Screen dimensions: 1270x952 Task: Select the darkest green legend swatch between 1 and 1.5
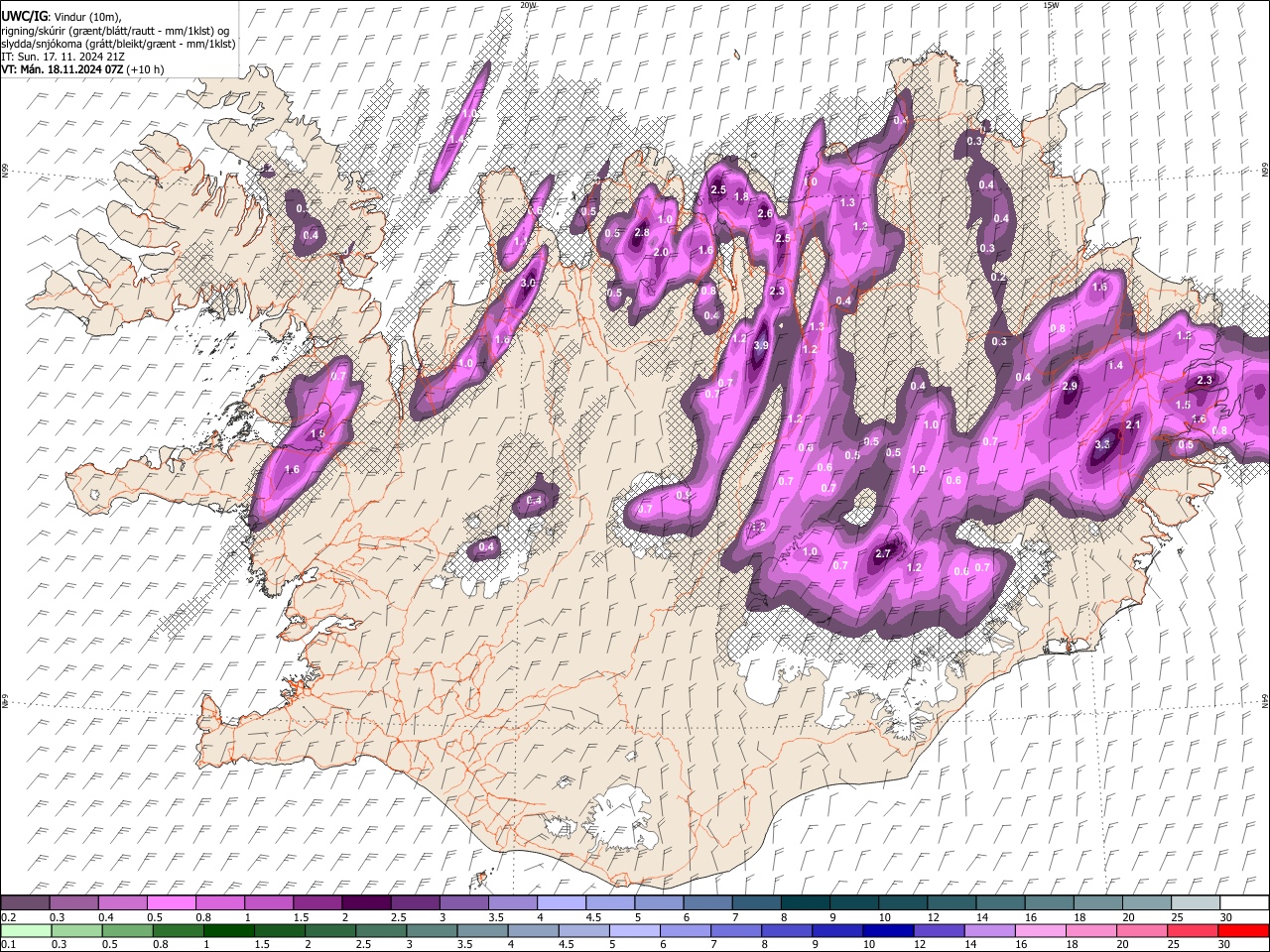[230, 930]
